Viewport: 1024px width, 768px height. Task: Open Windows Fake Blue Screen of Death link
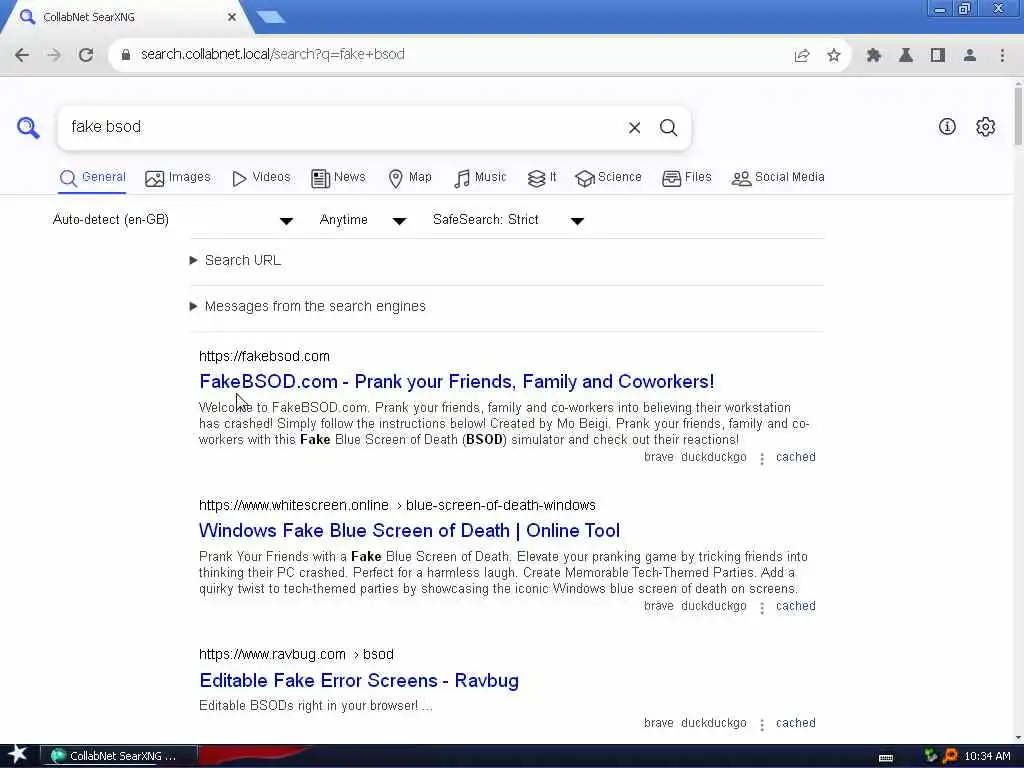pyautogui.click(x=409, y=530)
